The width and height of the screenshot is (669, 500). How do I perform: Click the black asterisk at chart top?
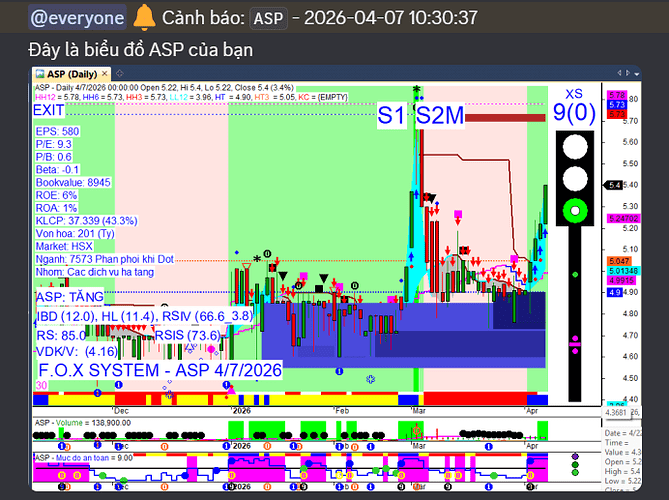coord(416,90)
